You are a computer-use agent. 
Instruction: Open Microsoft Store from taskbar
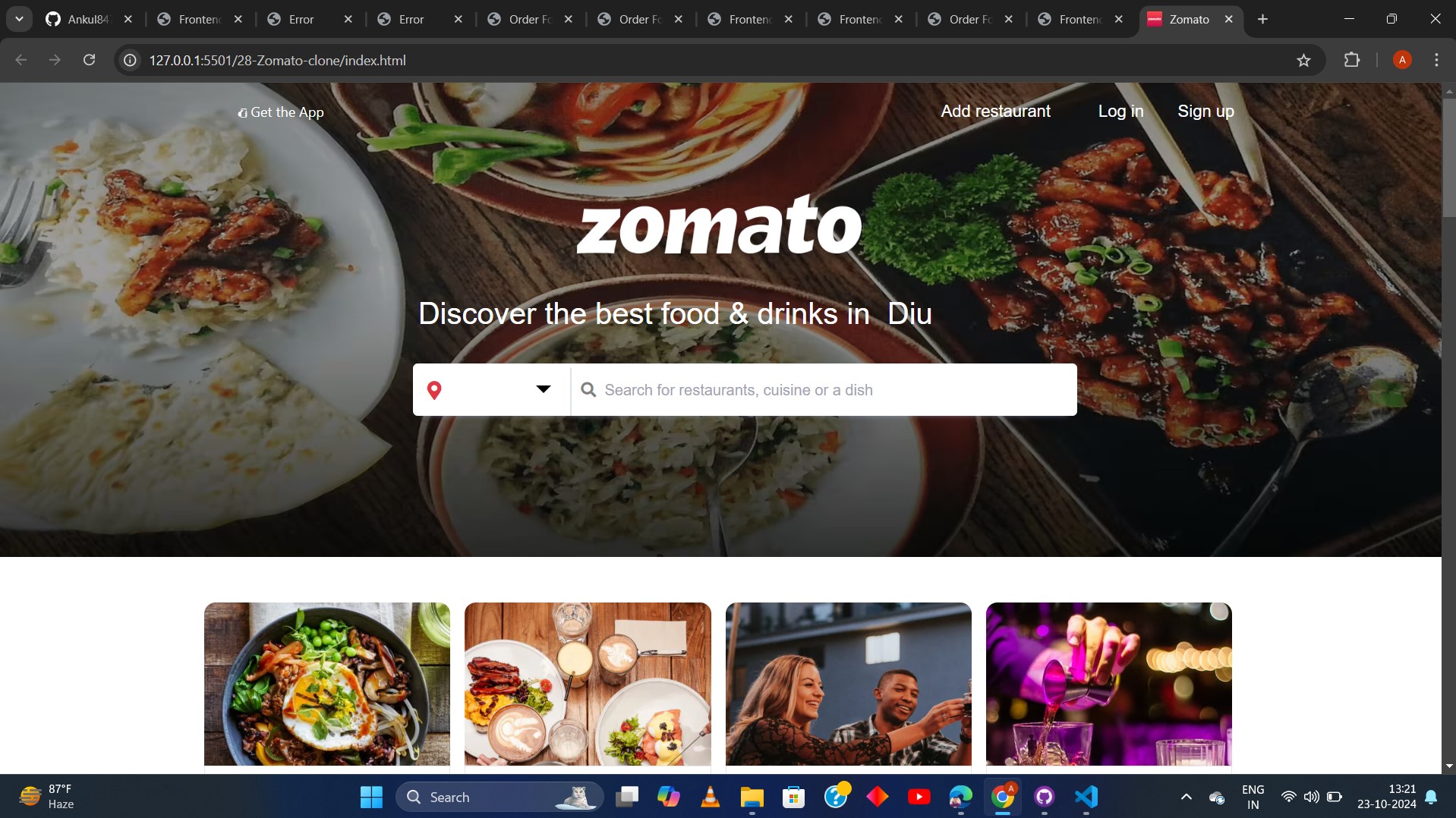tap(793, 797)
